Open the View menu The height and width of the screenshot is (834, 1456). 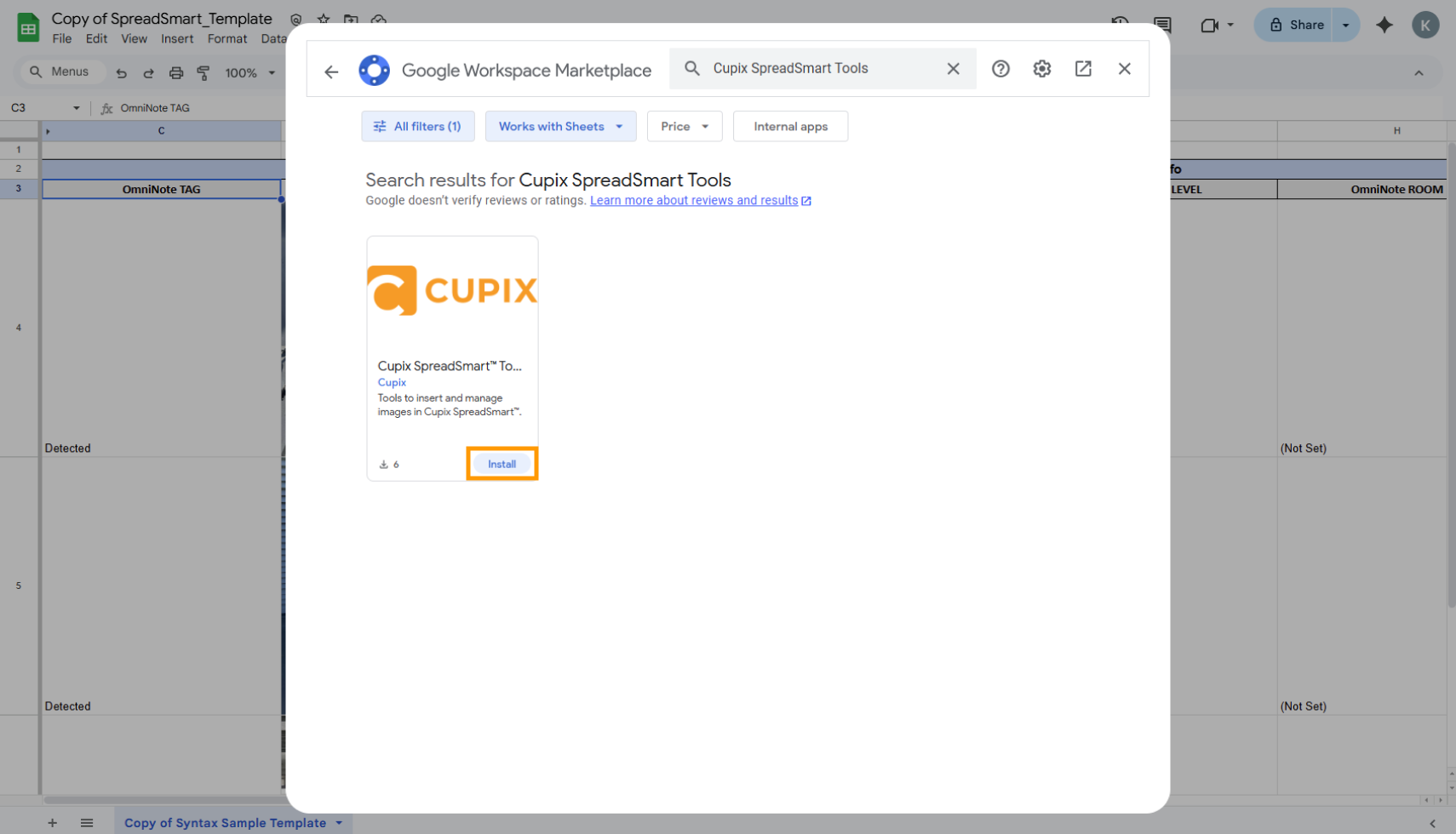tap(134, 39)
